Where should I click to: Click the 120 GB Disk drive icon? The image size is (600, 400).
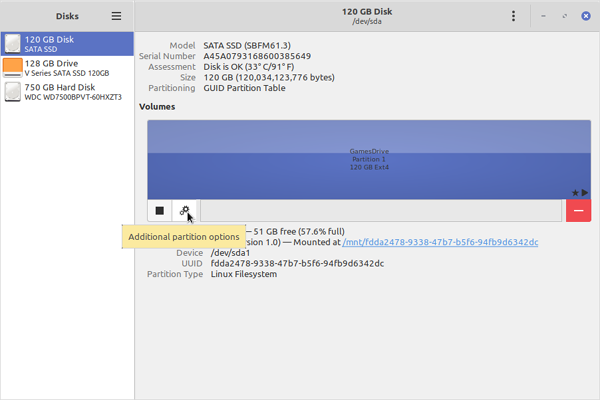[x=12, y=43]
